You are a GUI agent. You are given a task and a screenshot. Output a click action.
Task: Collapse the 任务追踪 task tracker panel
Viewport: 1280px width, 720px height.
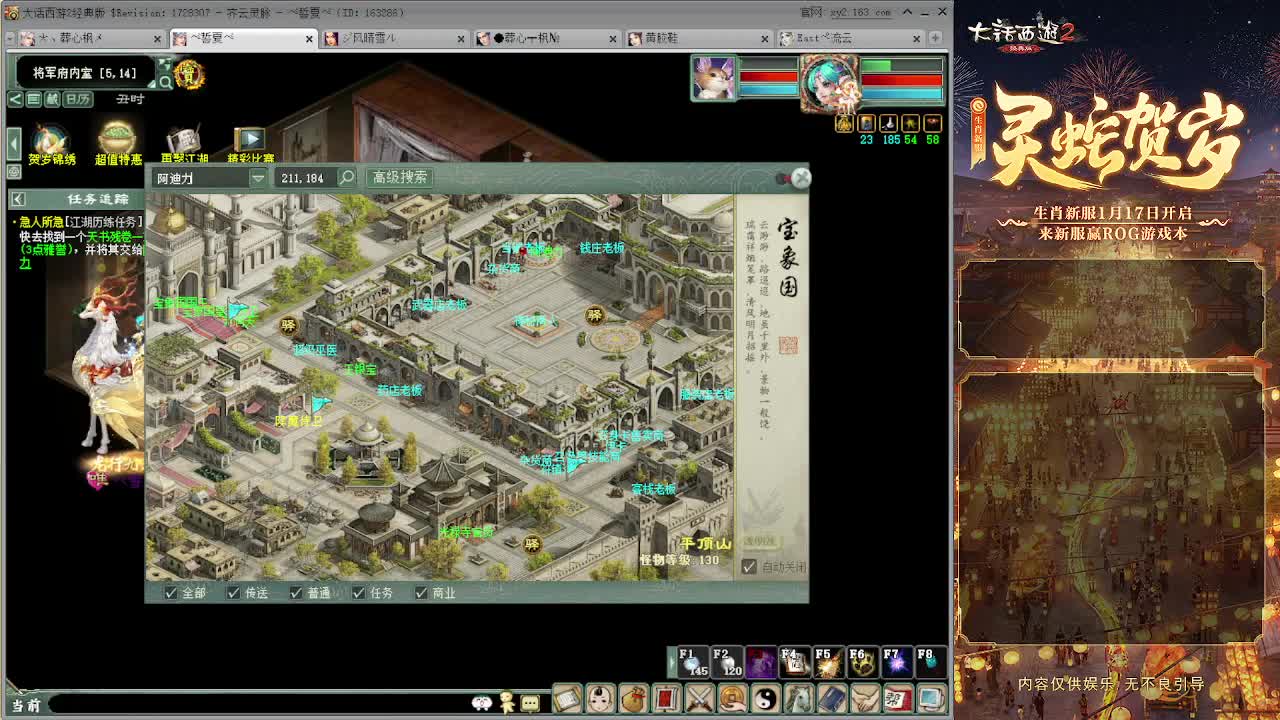point(18,199)
